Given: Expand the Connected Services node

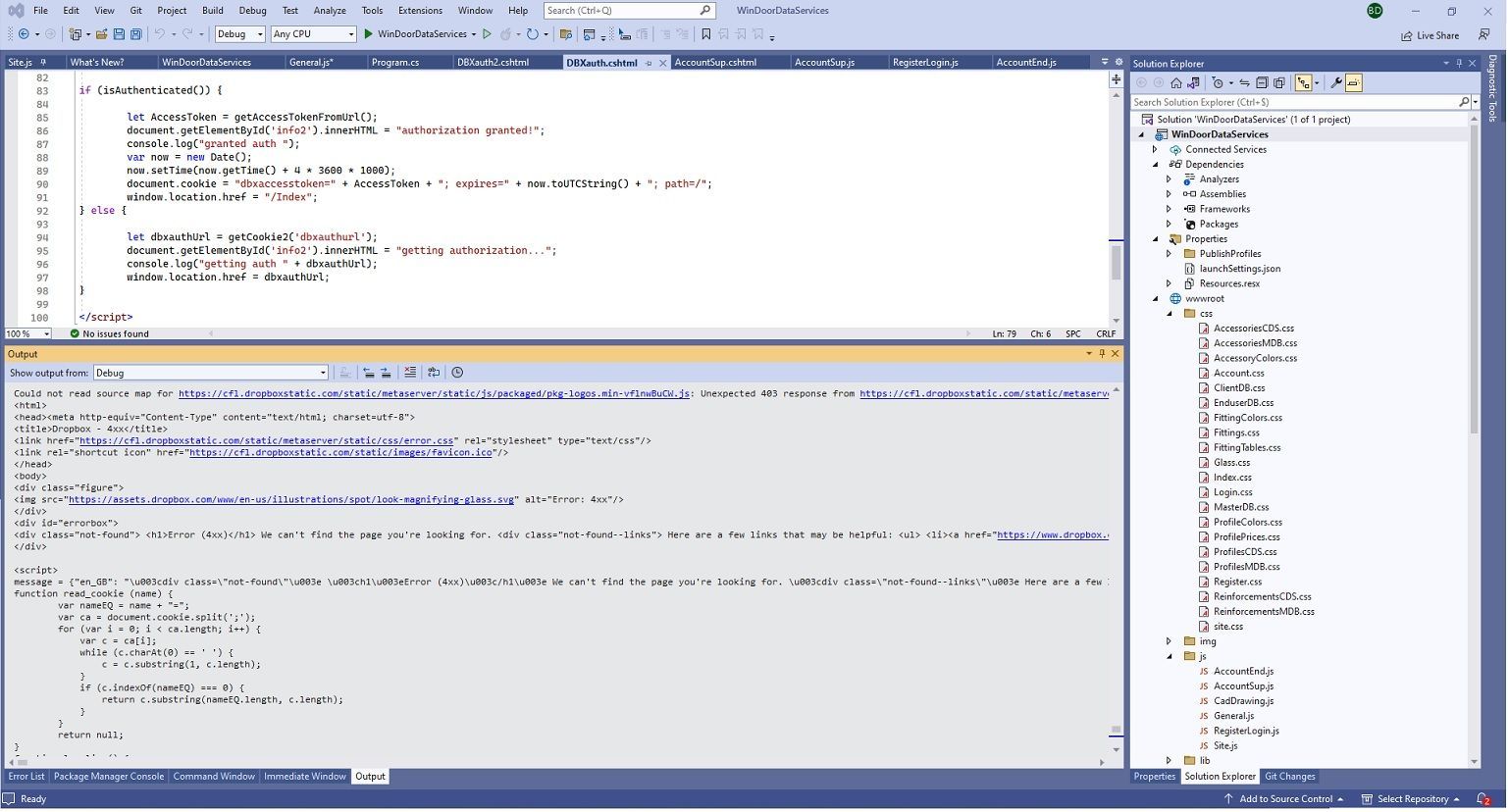Looking at the screenshot, I should (1155, 150).
